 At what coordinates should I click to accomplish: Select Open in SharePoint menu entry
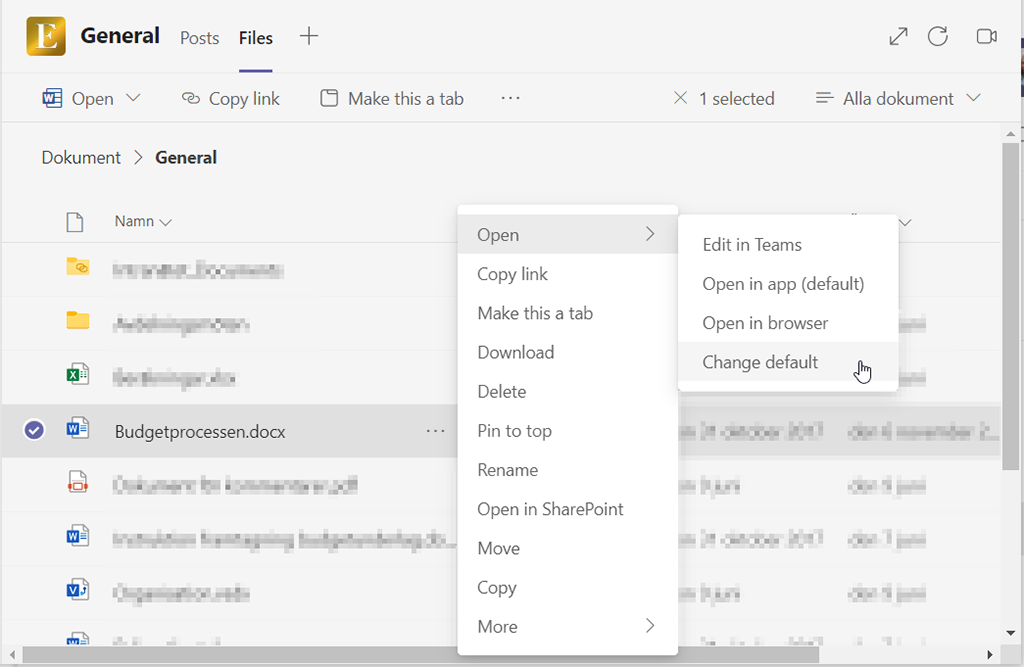click(x=550, y=509)
